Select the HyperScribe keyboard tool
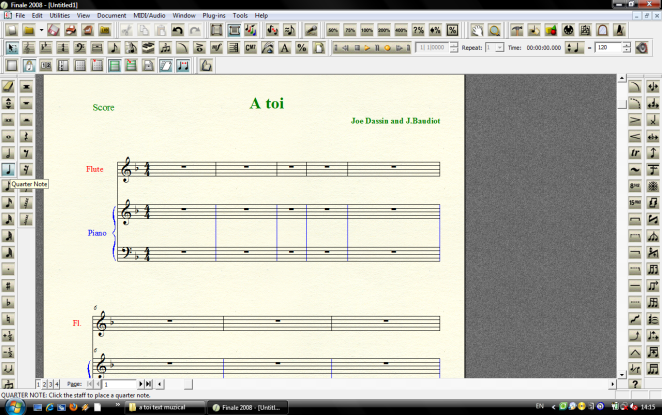 [148, 48]
